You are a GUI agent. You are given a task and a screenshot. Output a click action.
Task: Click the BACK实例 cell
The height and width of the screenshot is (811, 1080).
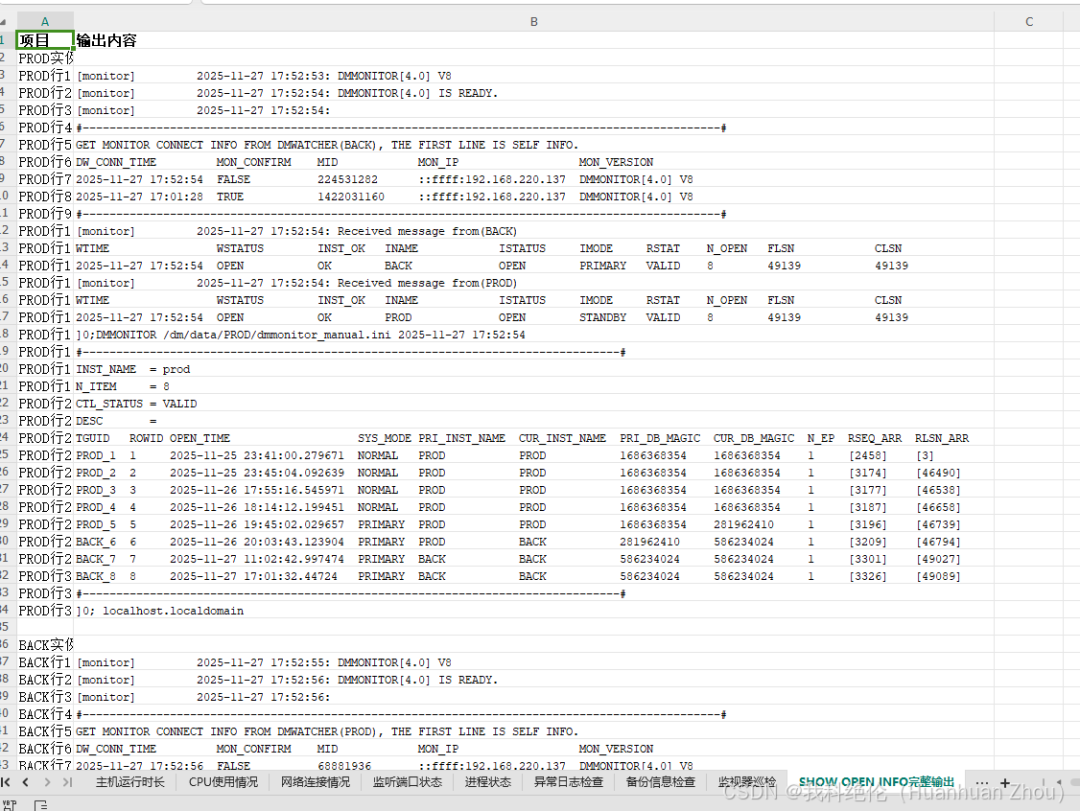tap(45, 645)
